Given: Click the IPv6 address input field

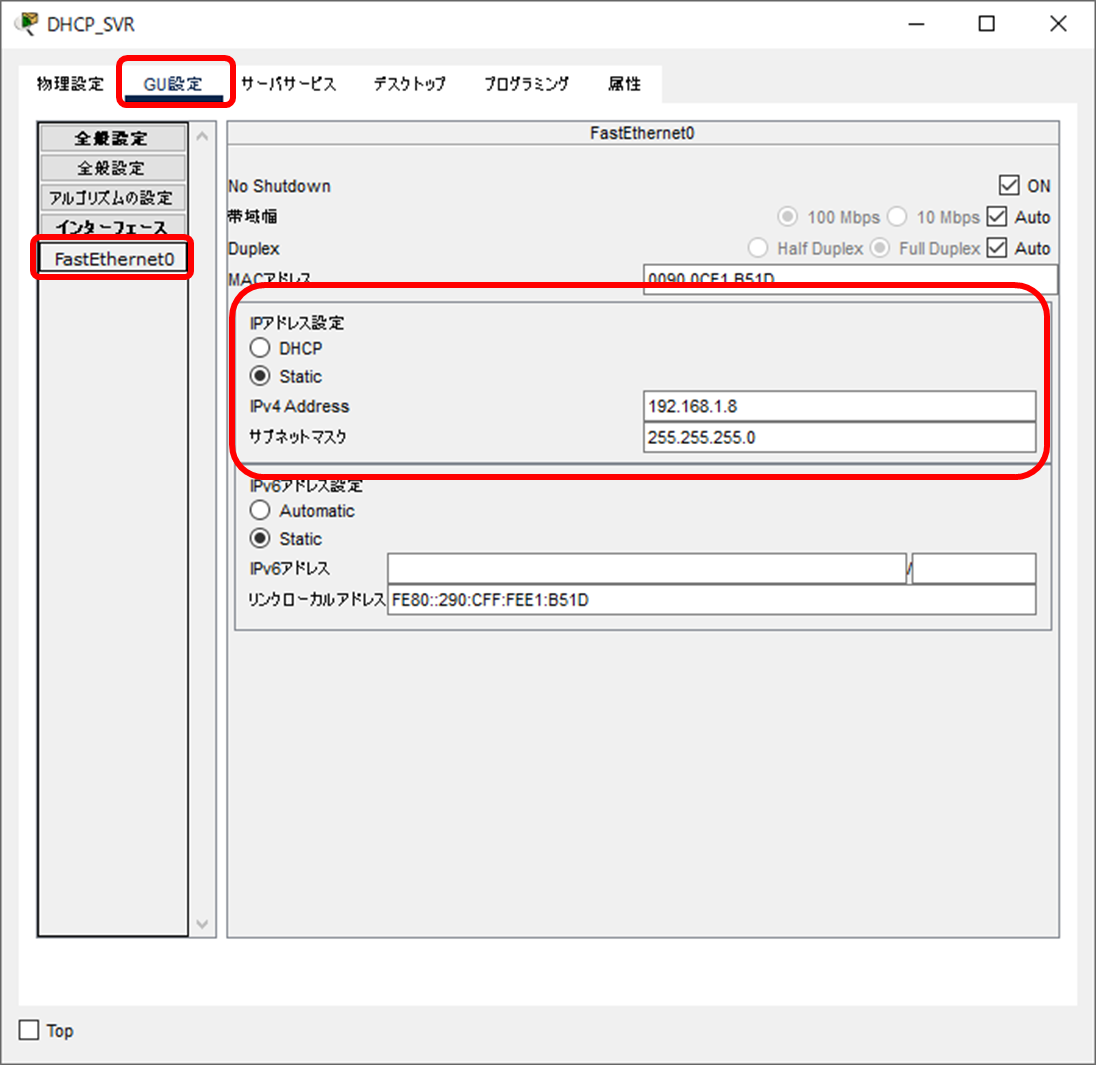Looking at the screenshot, I should coord(647,569).
